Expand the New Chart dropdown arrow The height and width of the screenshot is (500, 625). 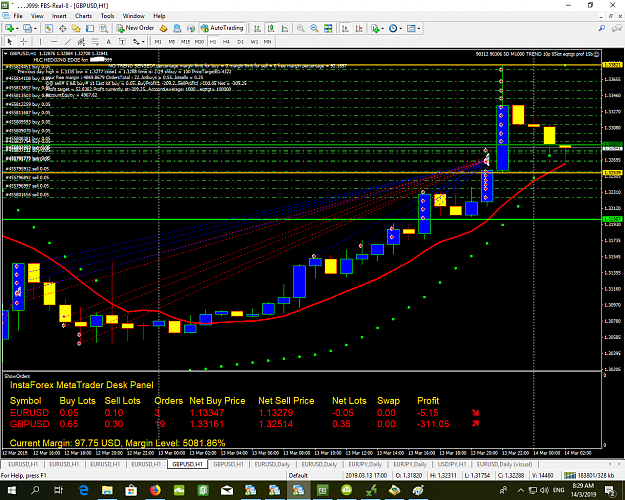click(x=17, y=28)
